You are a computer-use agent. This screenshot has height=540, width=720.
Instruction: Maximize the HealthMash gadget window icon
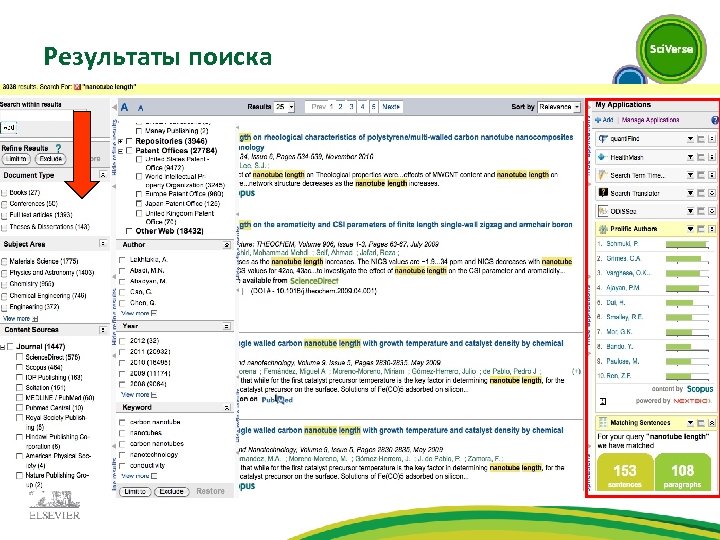click(x=701, y=157)
